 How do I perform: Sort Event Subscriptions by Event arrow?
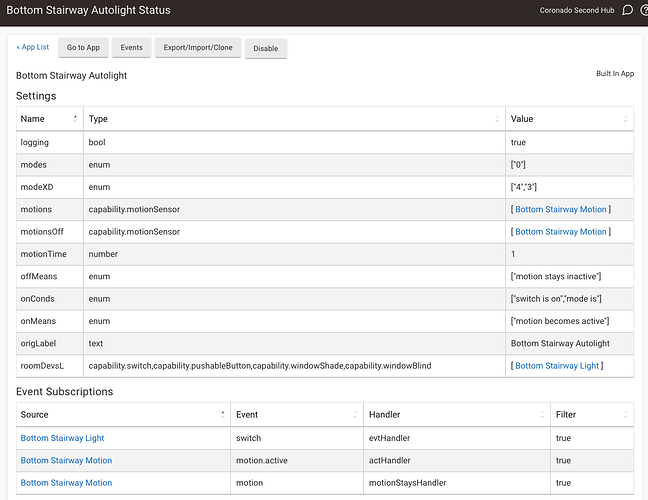point(353,414)
